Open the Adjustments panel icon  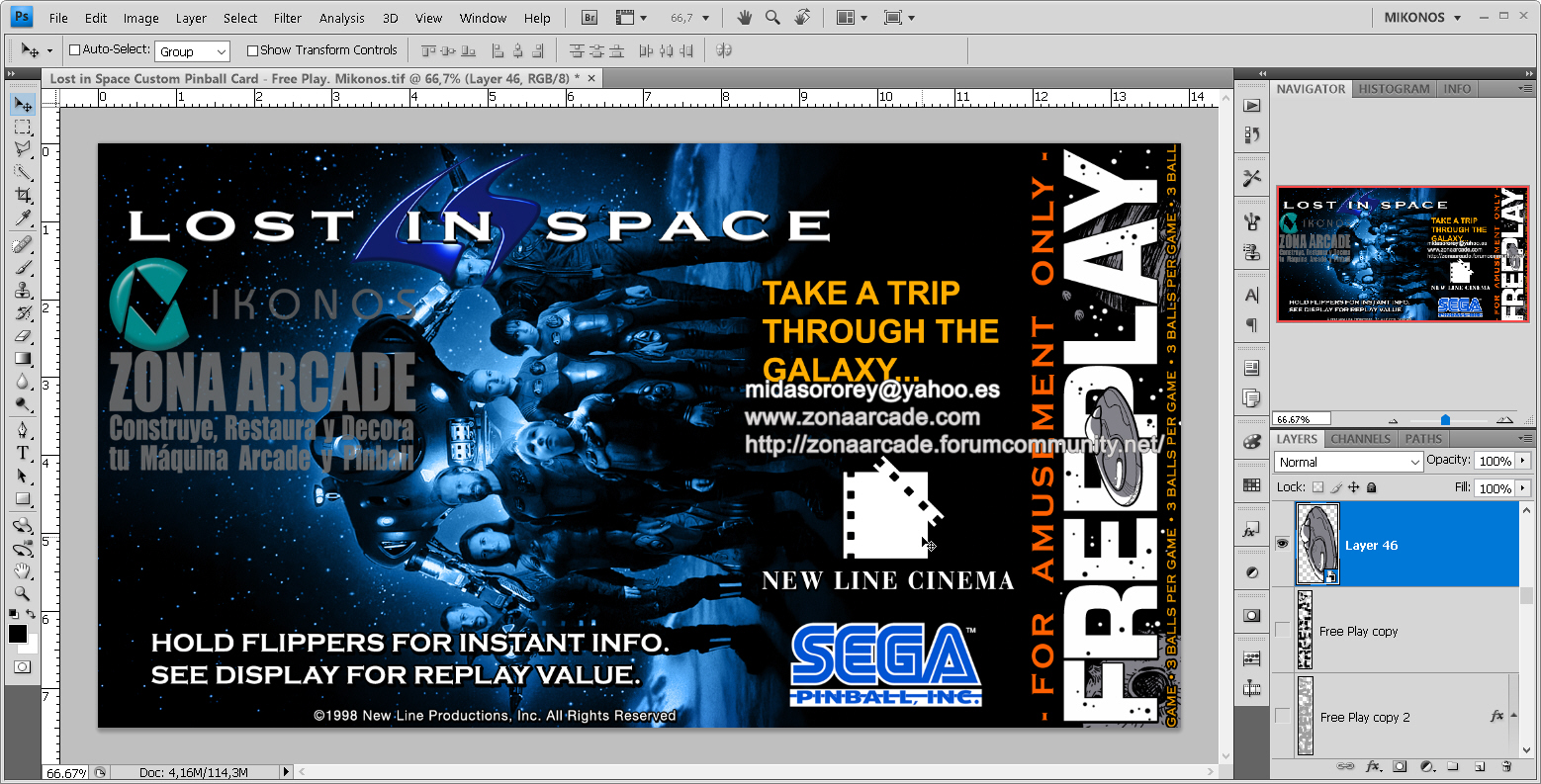pyautogui.click(x=1252, y=572)
